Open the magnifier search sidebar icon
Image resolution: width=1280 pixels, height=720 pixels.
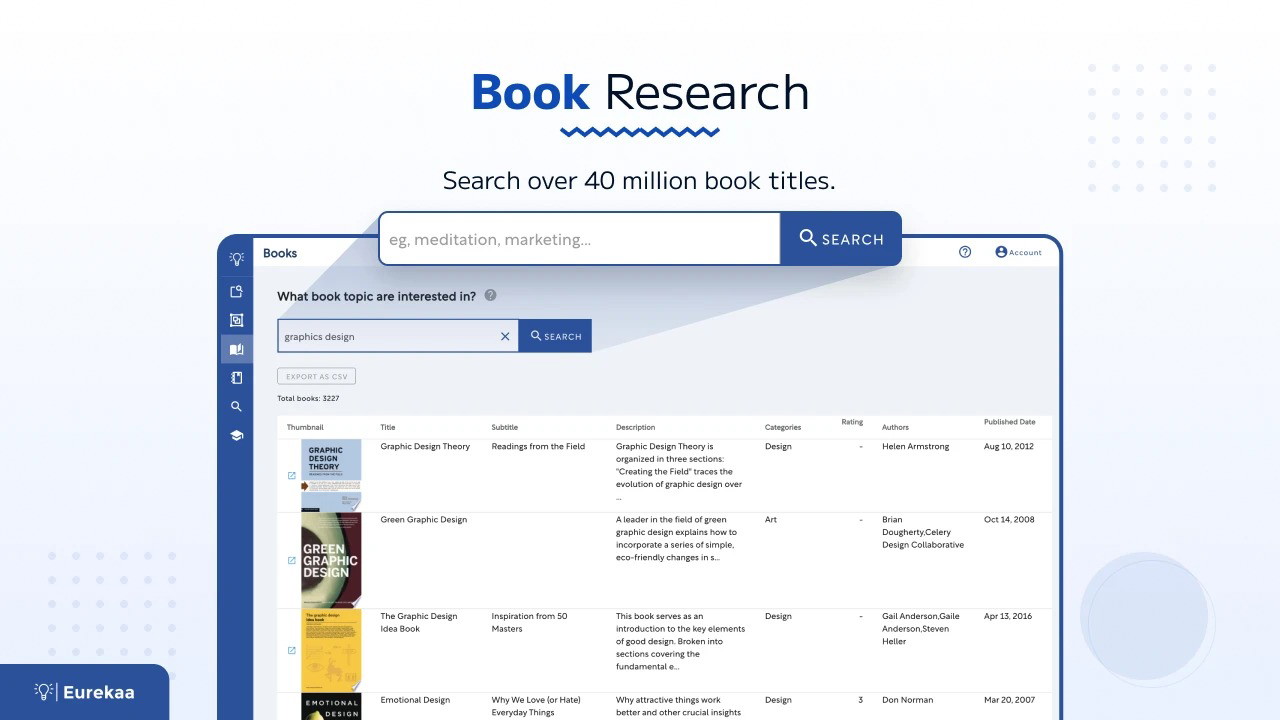coord(236,407)
